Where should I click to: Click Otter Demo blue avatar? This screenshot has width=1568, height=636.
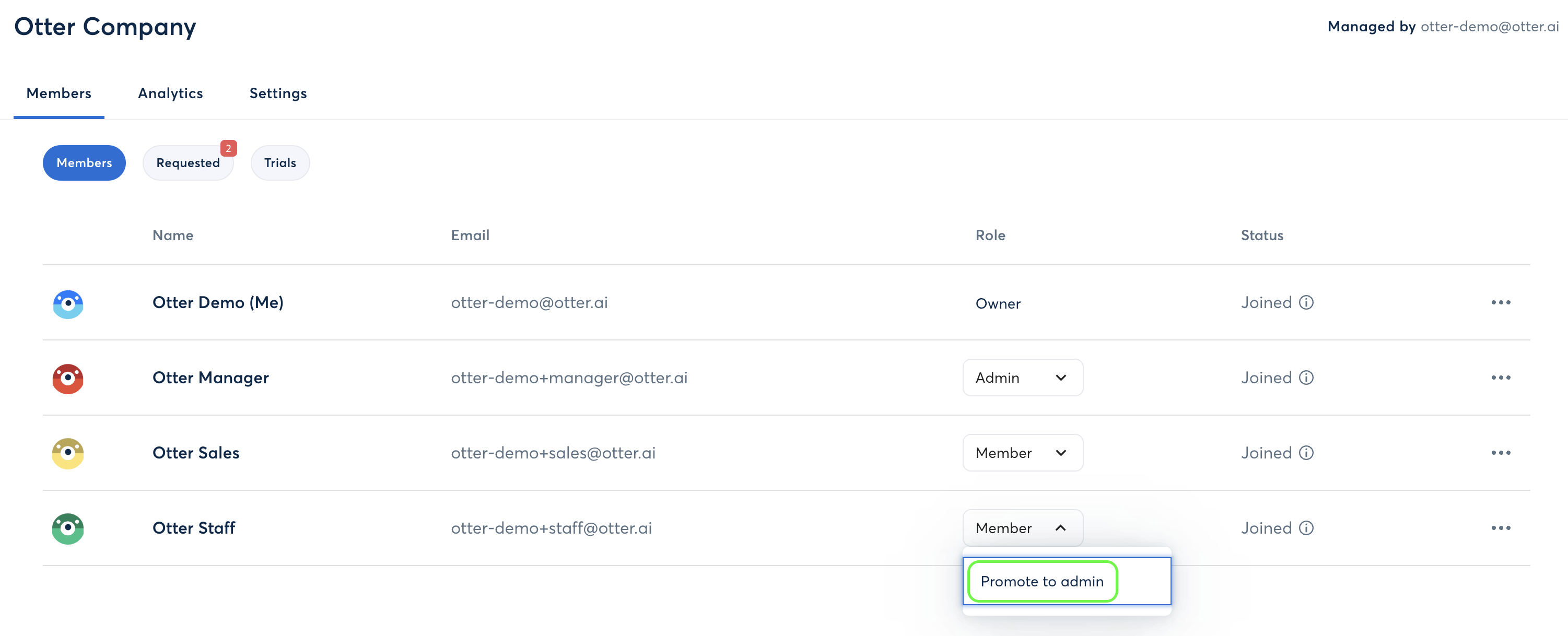coord(68,304)
